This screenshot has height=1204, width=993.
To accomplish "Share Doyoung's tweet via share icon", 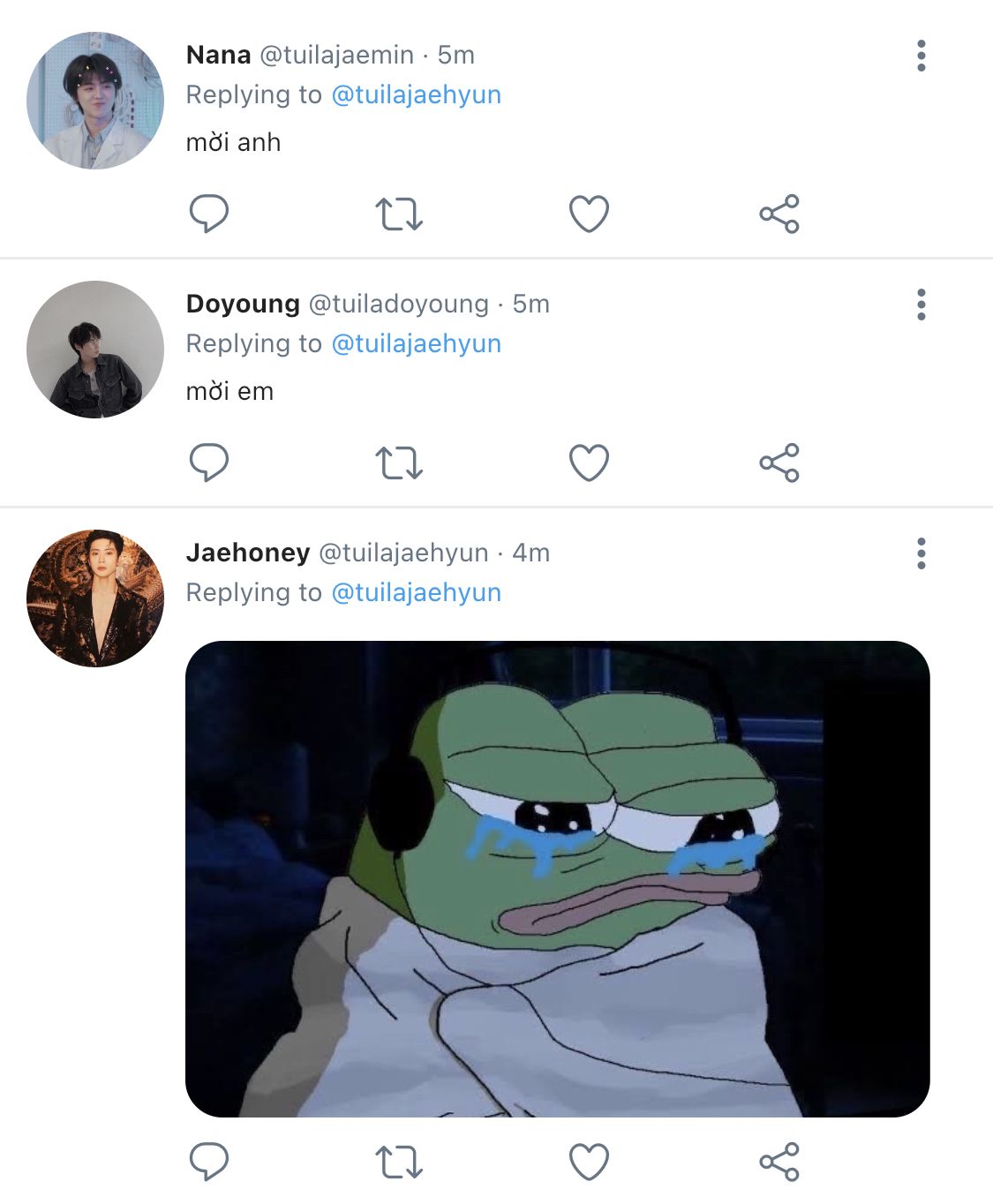I will (779, 463).
